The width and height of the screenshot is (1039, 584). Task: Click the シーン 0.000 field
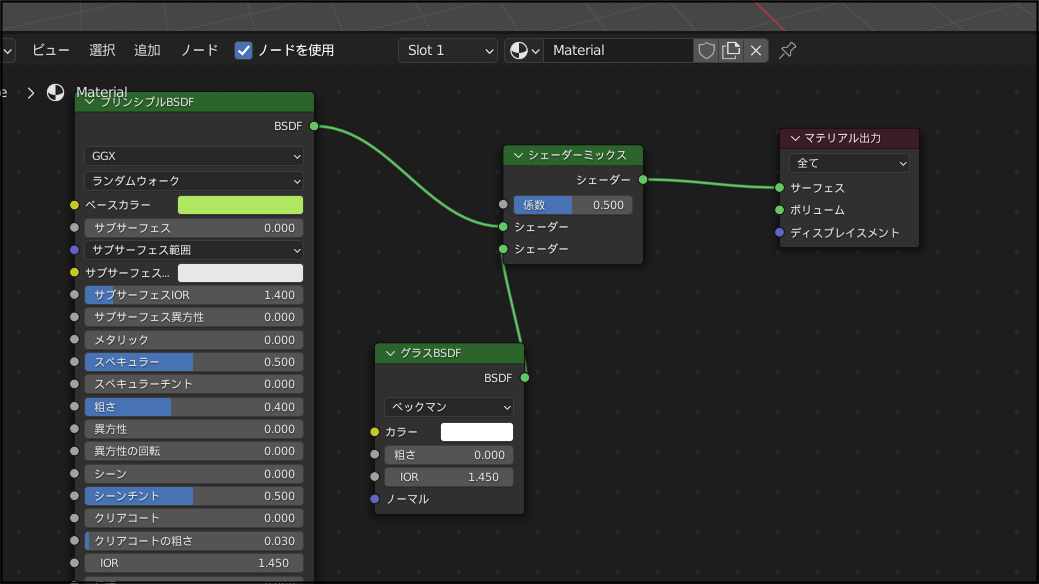point(193,474)
